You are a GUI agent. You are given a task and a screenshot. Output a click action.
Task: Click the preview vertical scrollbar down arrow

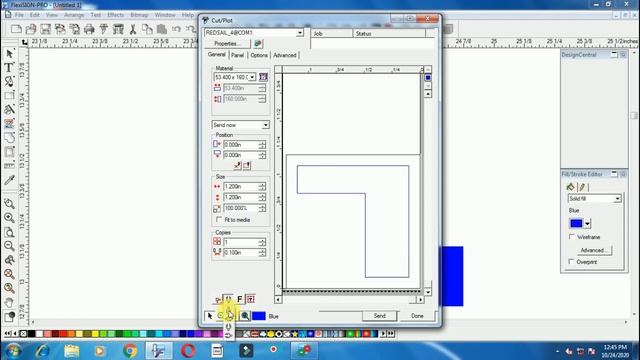pyautogui.click(x=428, y=292)
